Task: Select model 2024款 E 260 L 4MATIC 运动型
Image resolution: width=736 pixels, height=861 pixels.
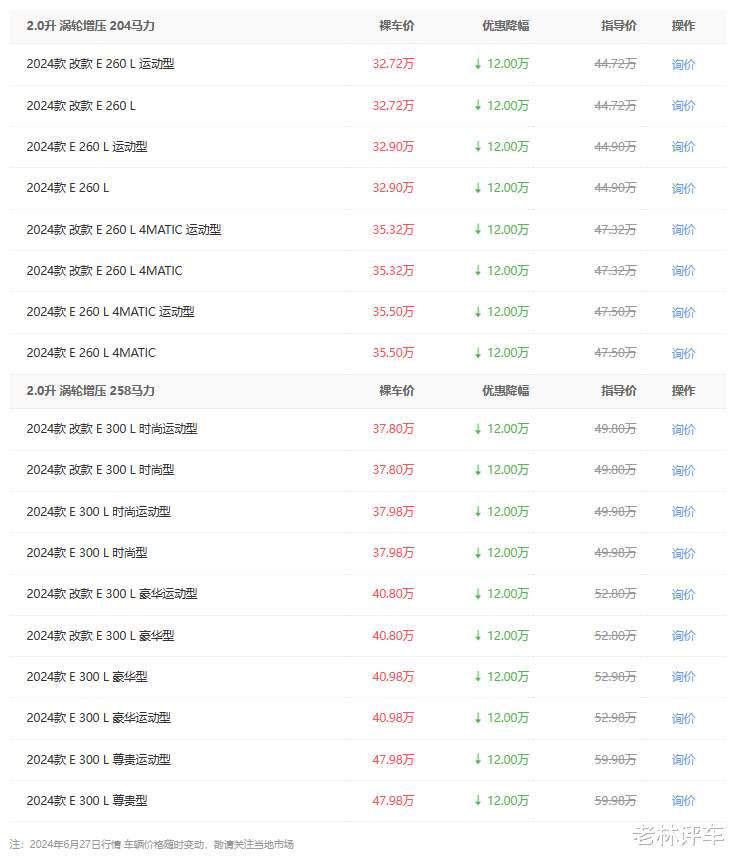Action: coord(110,312)
